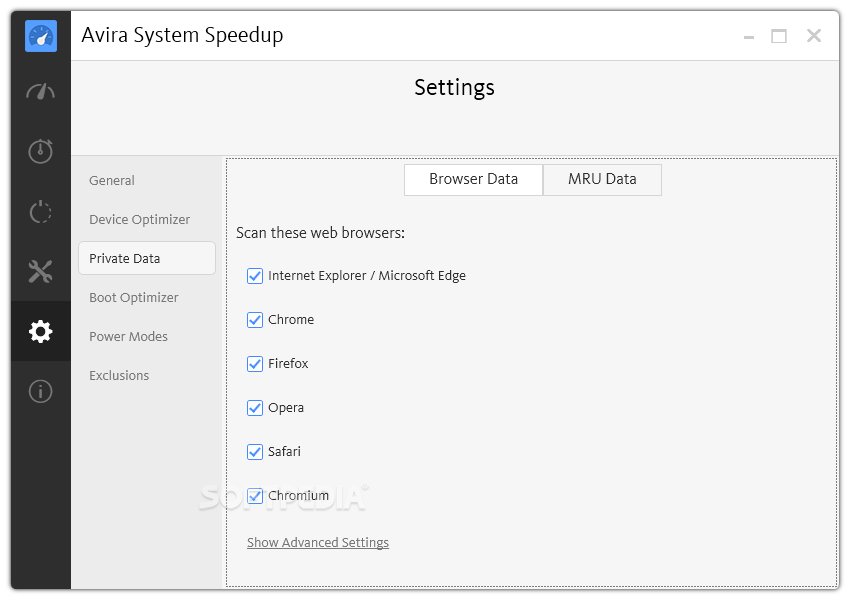Select the Private Data settings section
Screen dimensions: 850x600
pyautogui.click(x=147, y=259)
